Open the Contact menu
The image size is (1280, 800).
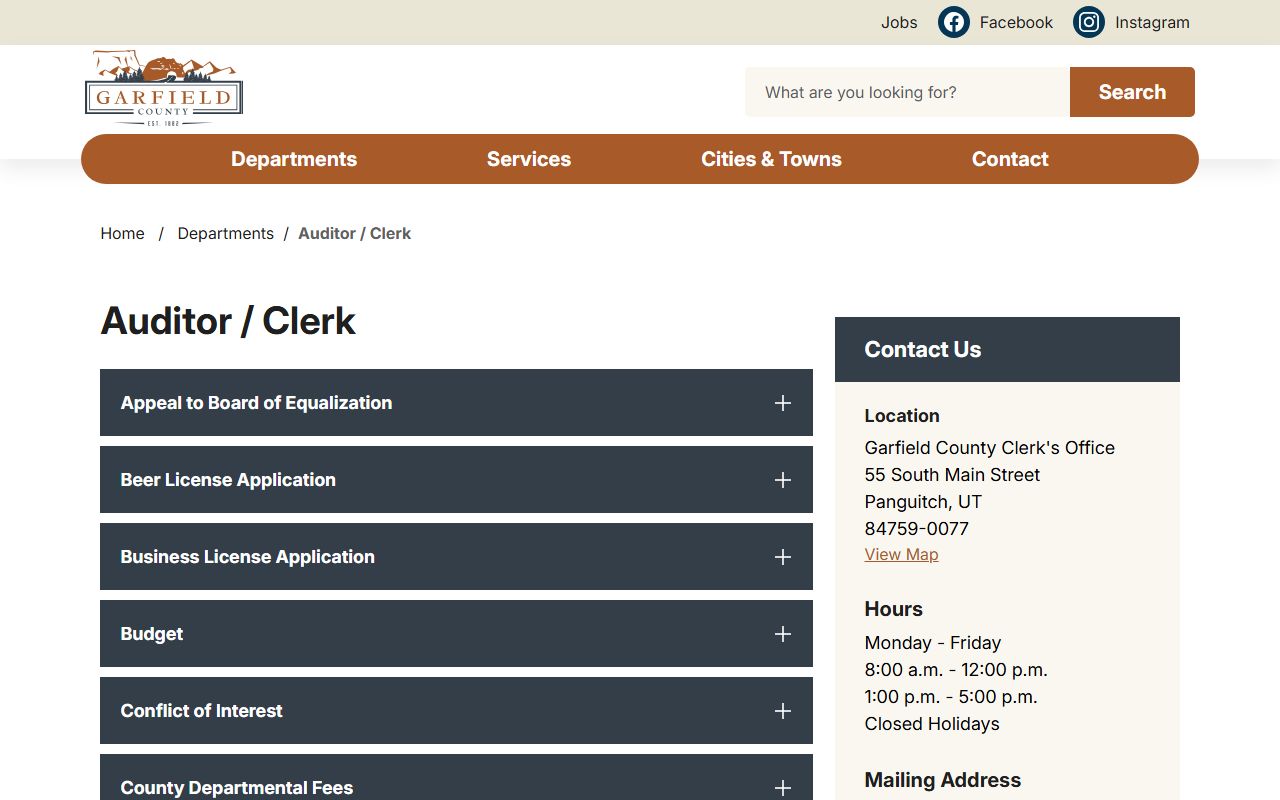click(1010, 159)
